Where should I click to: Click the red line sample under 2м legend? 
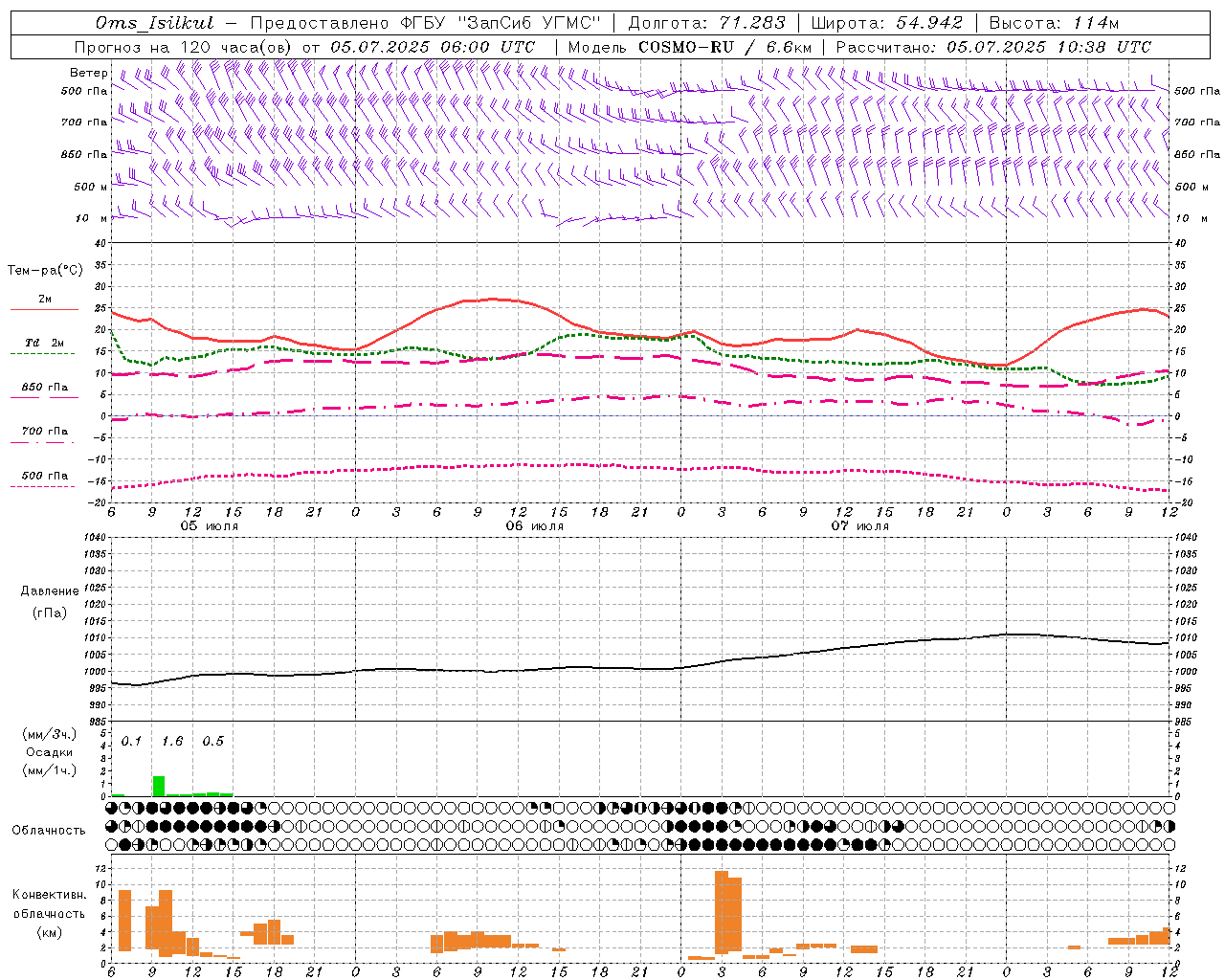[44, 310]
